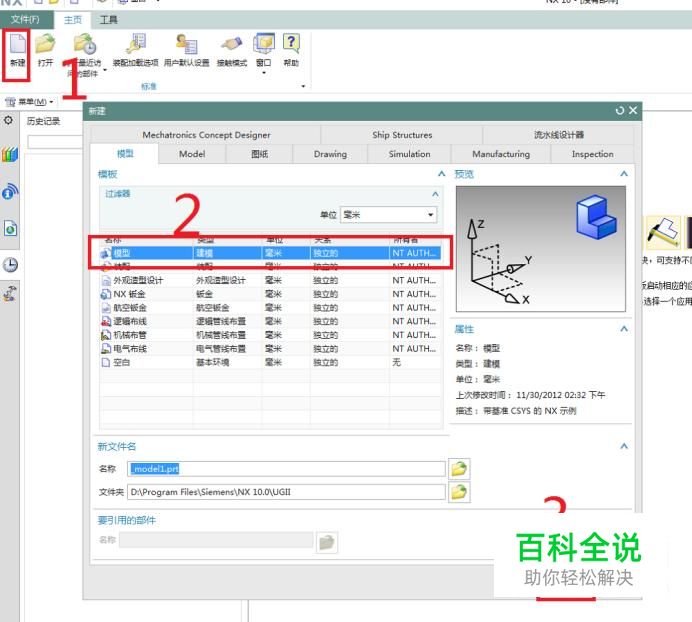Close the New dialog
The height and width of the screenshot is (622, 692).
click(633, 110)
